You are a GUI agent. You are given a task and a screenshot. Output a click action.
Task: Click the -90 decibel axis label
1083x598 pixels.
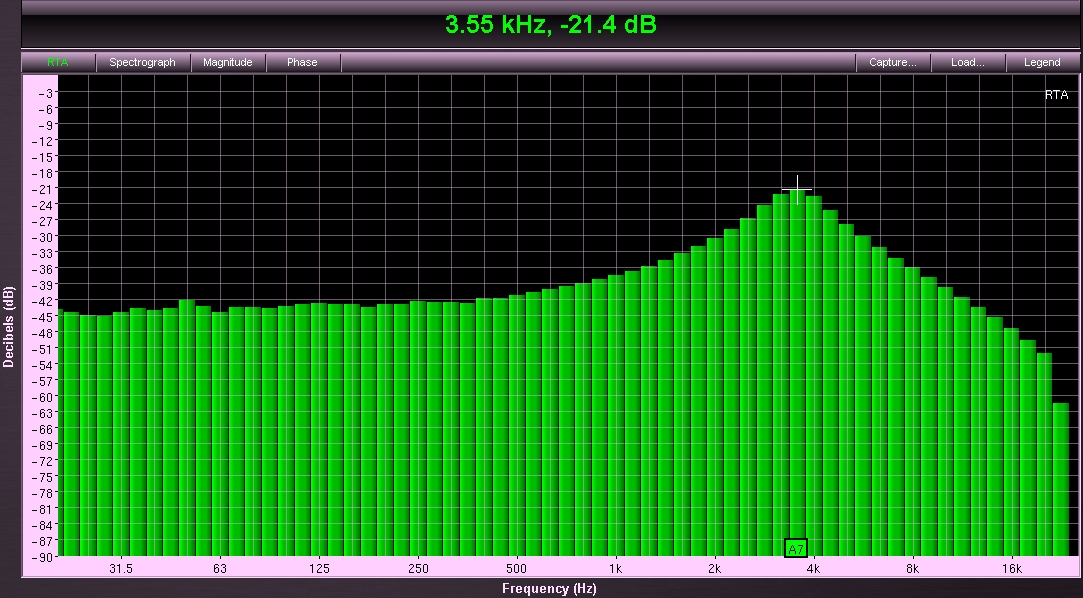click(x=44, y=556)
